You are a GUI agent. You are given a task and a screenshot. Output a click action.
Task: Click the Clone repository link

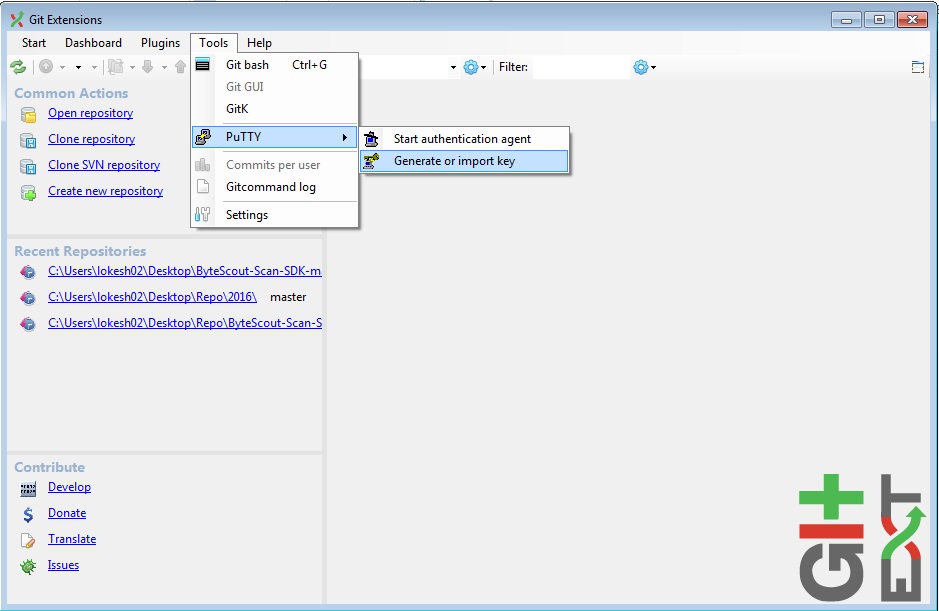(x=92, y=139)
